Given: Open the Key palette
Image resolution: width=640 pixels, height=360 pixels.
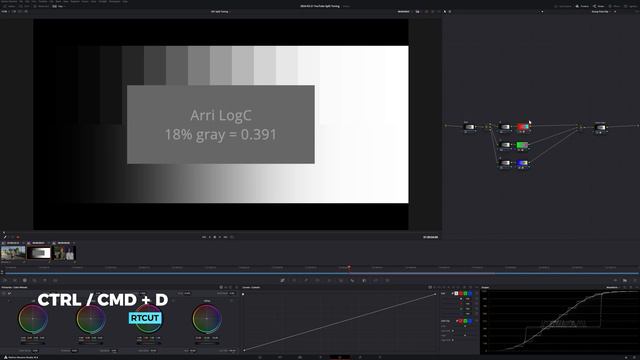Looking at the screenshot, I should click(x=364, y=280).
